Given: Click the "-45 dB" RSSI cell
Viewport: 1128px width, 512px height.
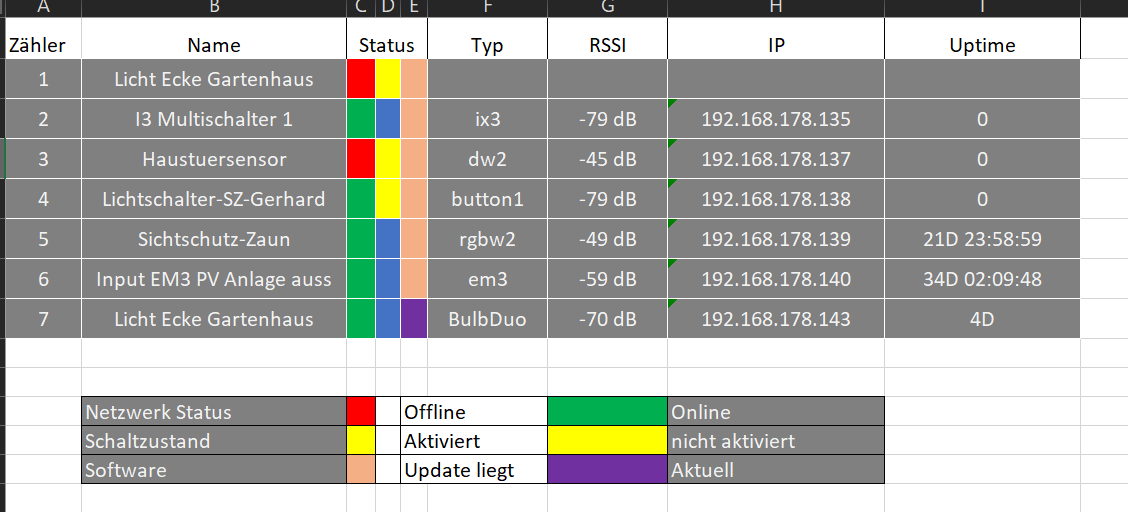Looking at the screenshot, I should 607,159.
